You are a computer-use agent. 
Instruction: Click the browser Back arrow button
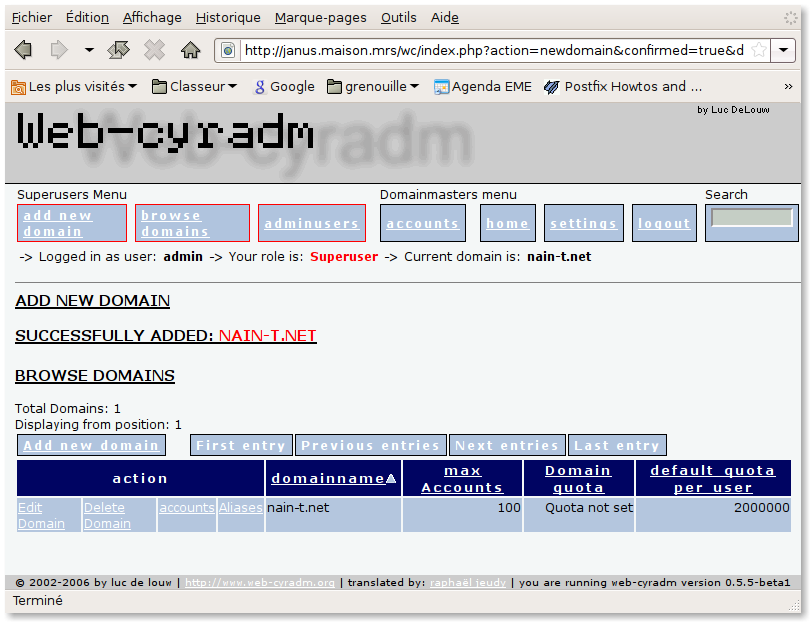(23, 50)
